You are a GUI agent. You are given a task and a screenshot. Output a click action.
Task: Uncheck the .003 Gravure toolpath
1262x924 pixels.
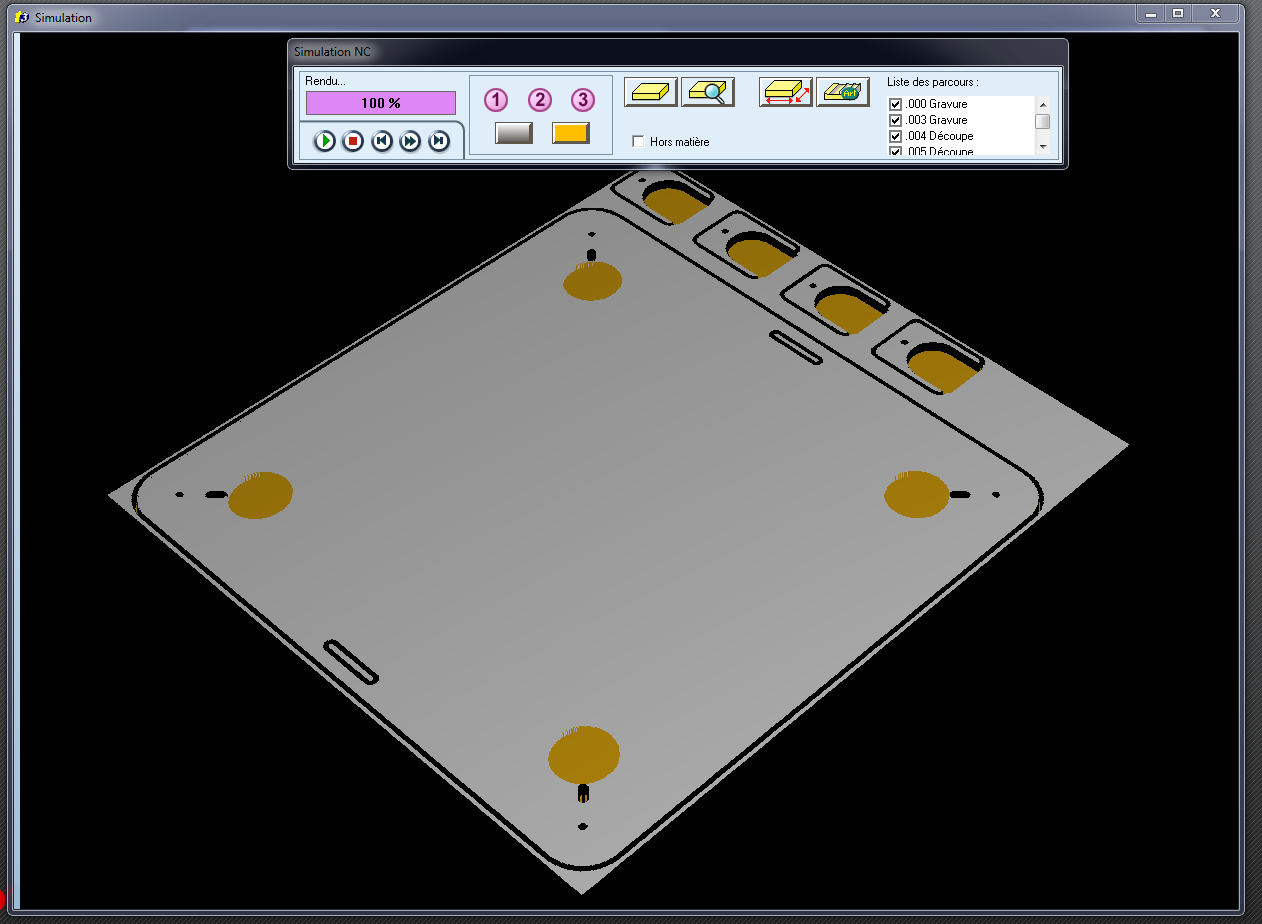(x=896, y=120)
